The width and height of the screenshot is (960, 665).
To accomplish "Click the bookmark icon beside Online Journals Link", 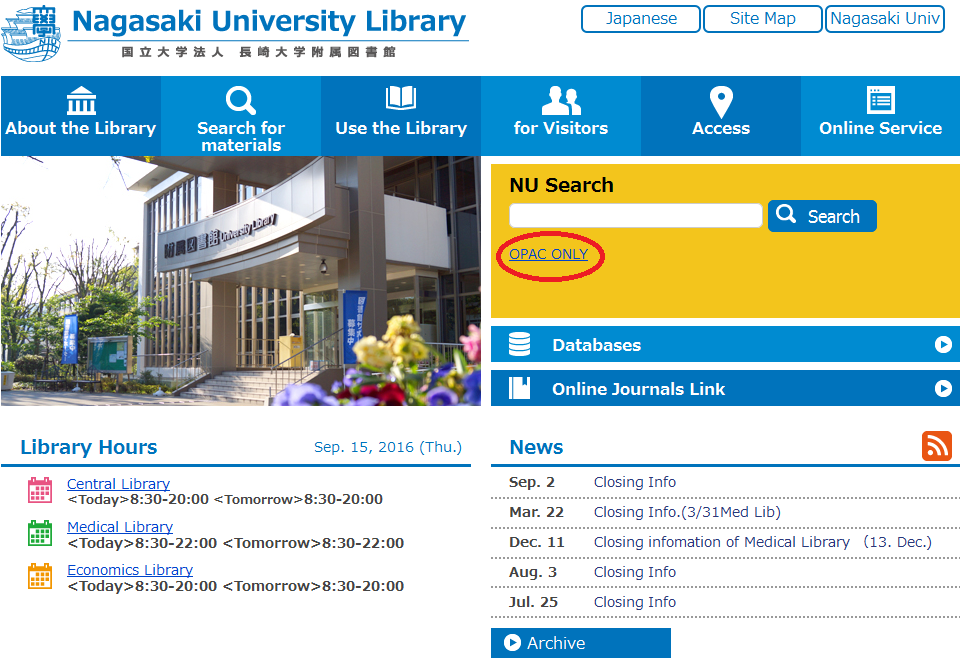I will (x=519, y=388).
